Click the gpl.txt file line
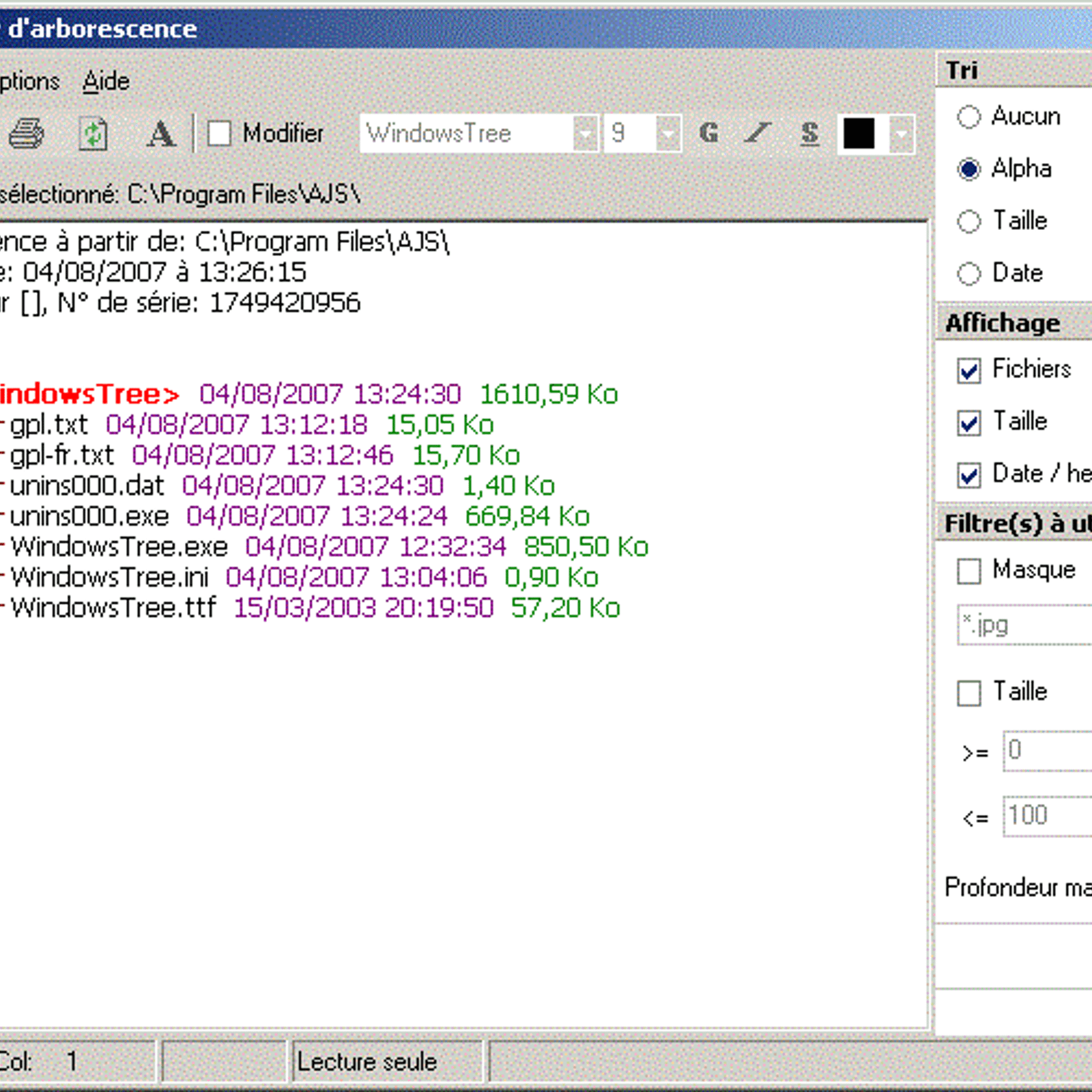 click(x=247, y=425)
